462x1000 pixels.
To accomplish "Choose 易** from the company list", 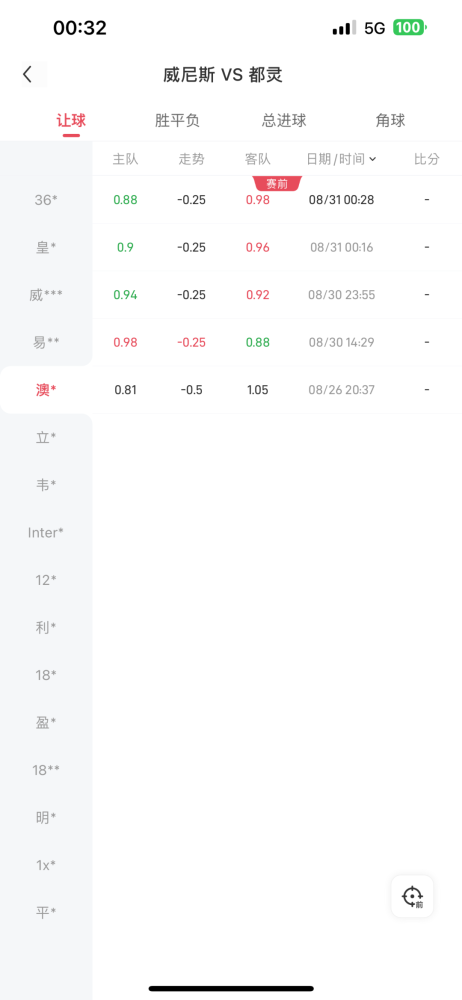I will (46, 342).
